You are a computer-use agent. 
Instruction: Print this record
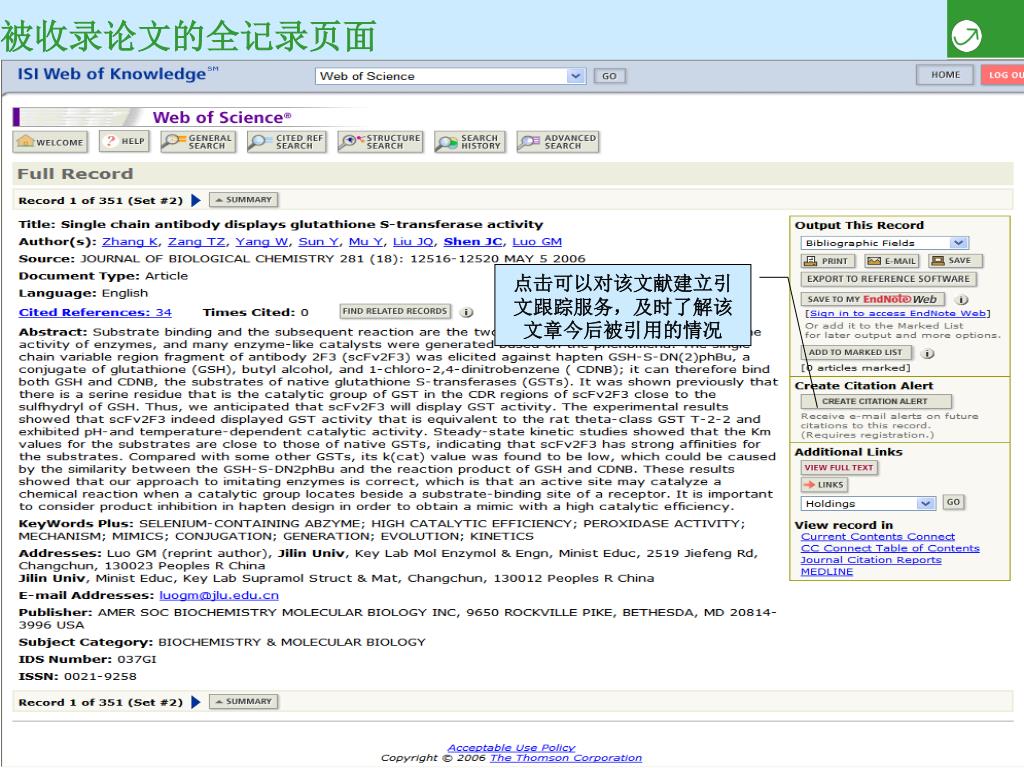tap(828, 261)
